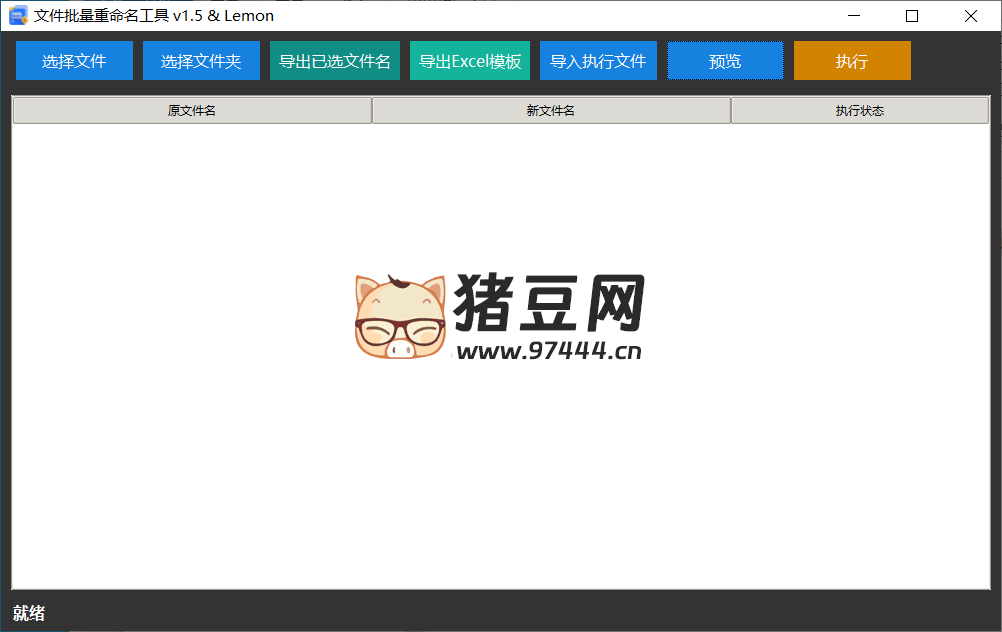Minimize the rename tool window
1002x632 pixels.
[x=854, y=16]
